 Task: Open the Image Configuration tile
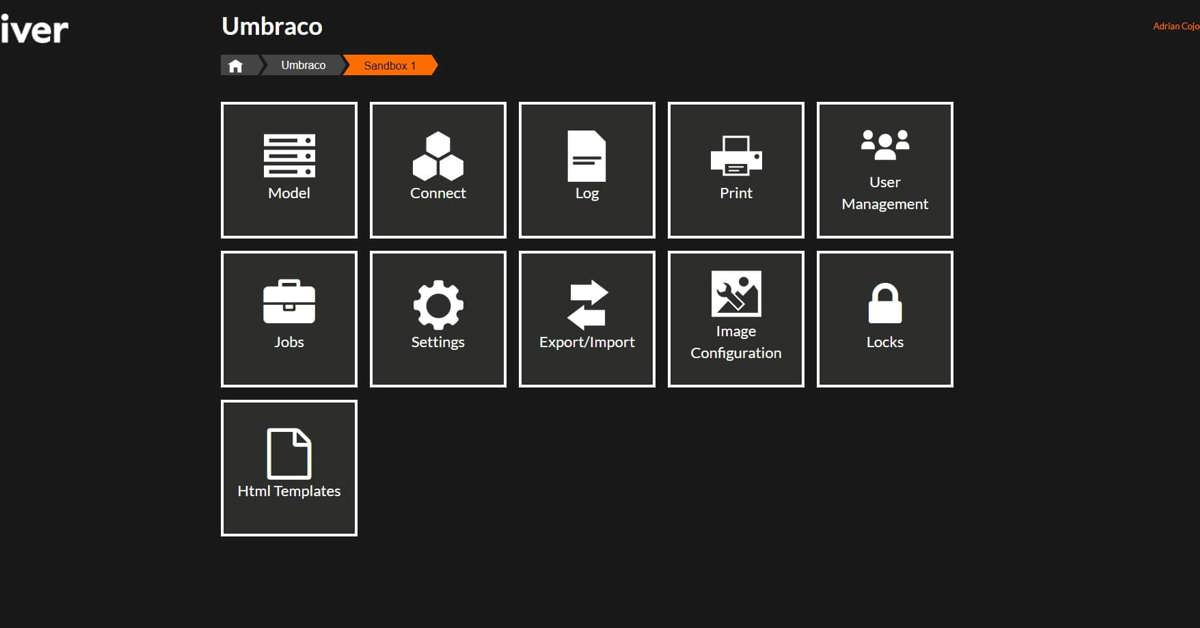[736, 319]
